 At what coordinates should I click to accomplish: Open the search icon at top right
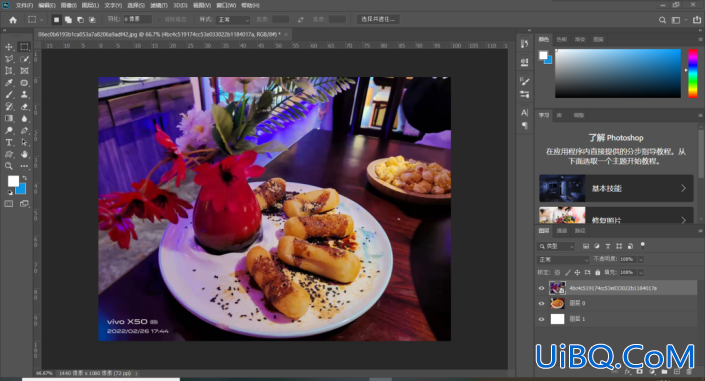tap(662, 20)
